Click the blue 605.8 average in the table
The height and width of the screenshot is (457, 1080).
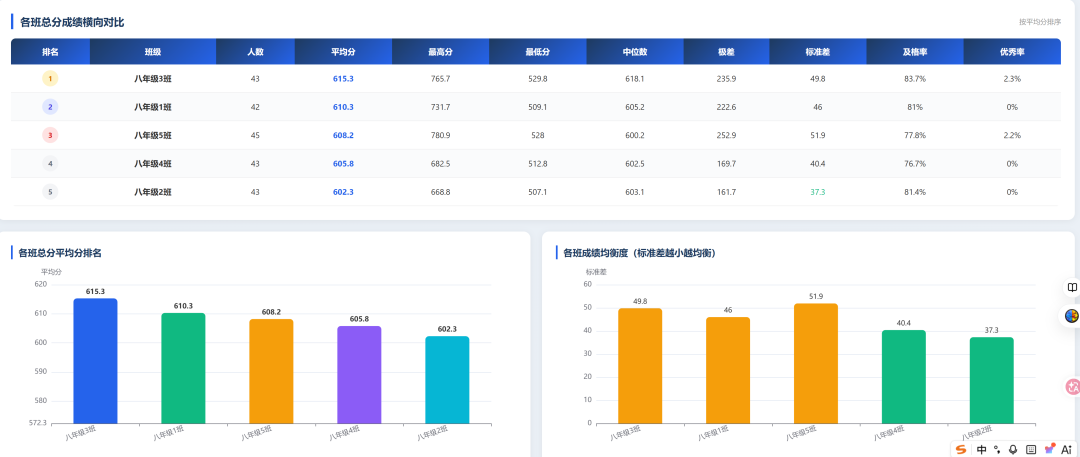(343, 163)
